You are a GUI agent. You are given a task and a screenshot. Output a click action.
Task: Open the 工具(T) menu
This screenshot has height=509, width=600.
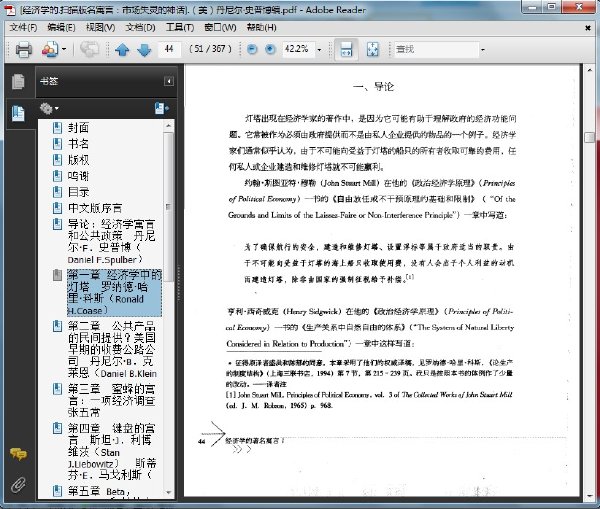(180, 28)
